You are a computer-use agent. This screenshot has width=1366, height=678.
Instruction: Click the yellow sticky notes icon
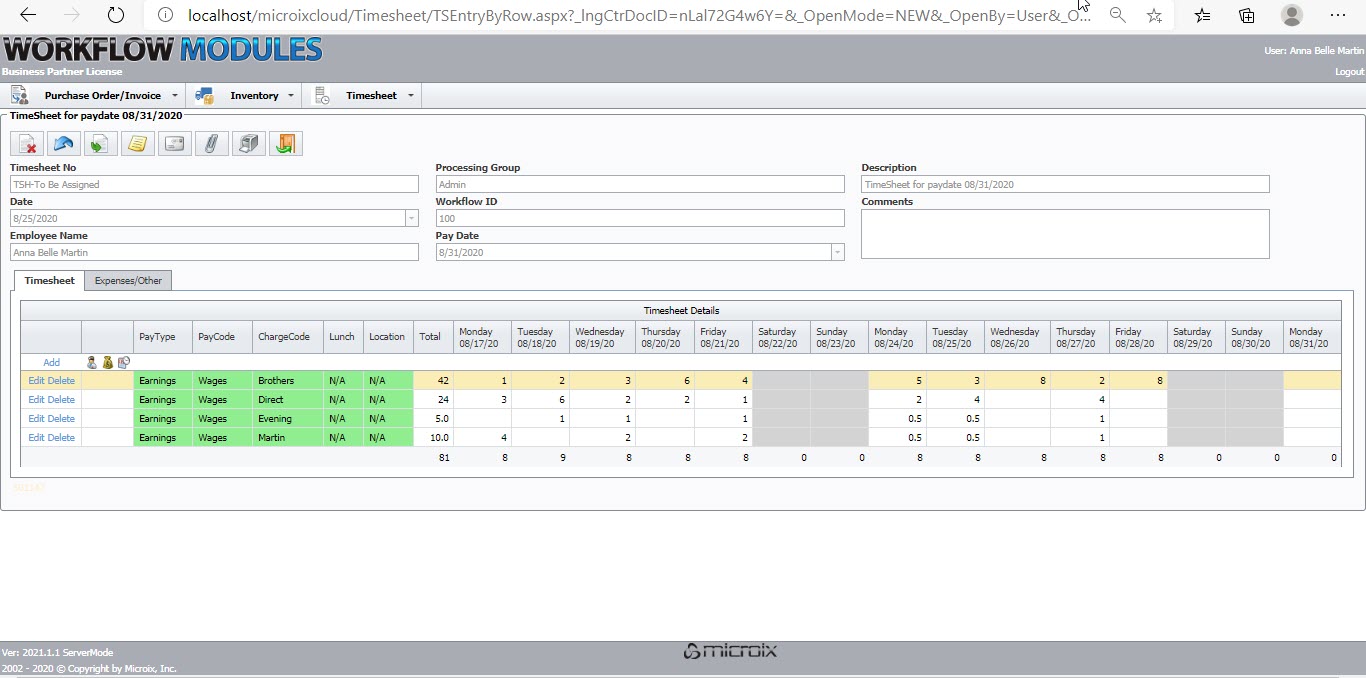click(x=138, y=144)
